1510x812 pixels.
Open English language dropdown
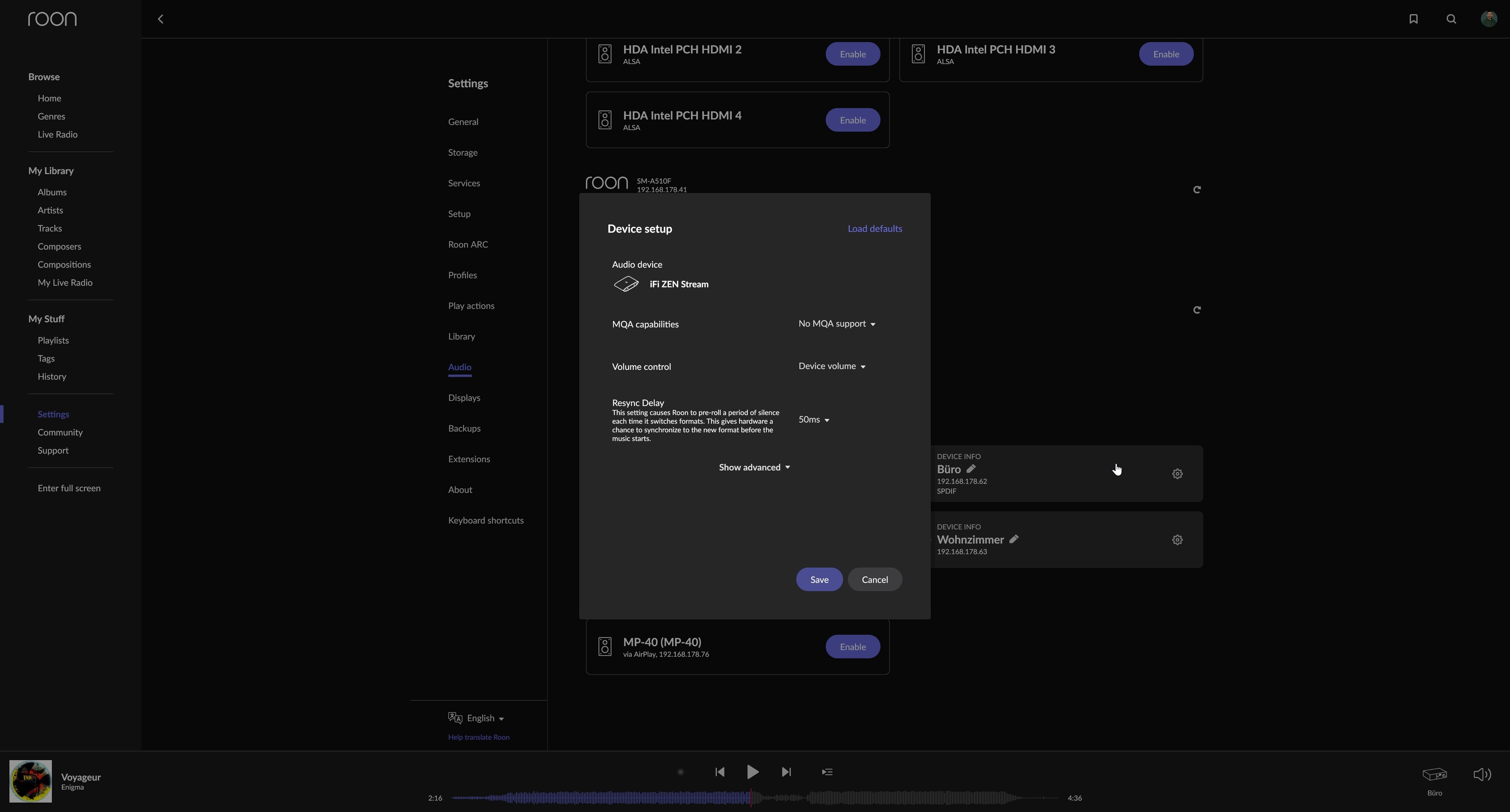click(485, 718)
